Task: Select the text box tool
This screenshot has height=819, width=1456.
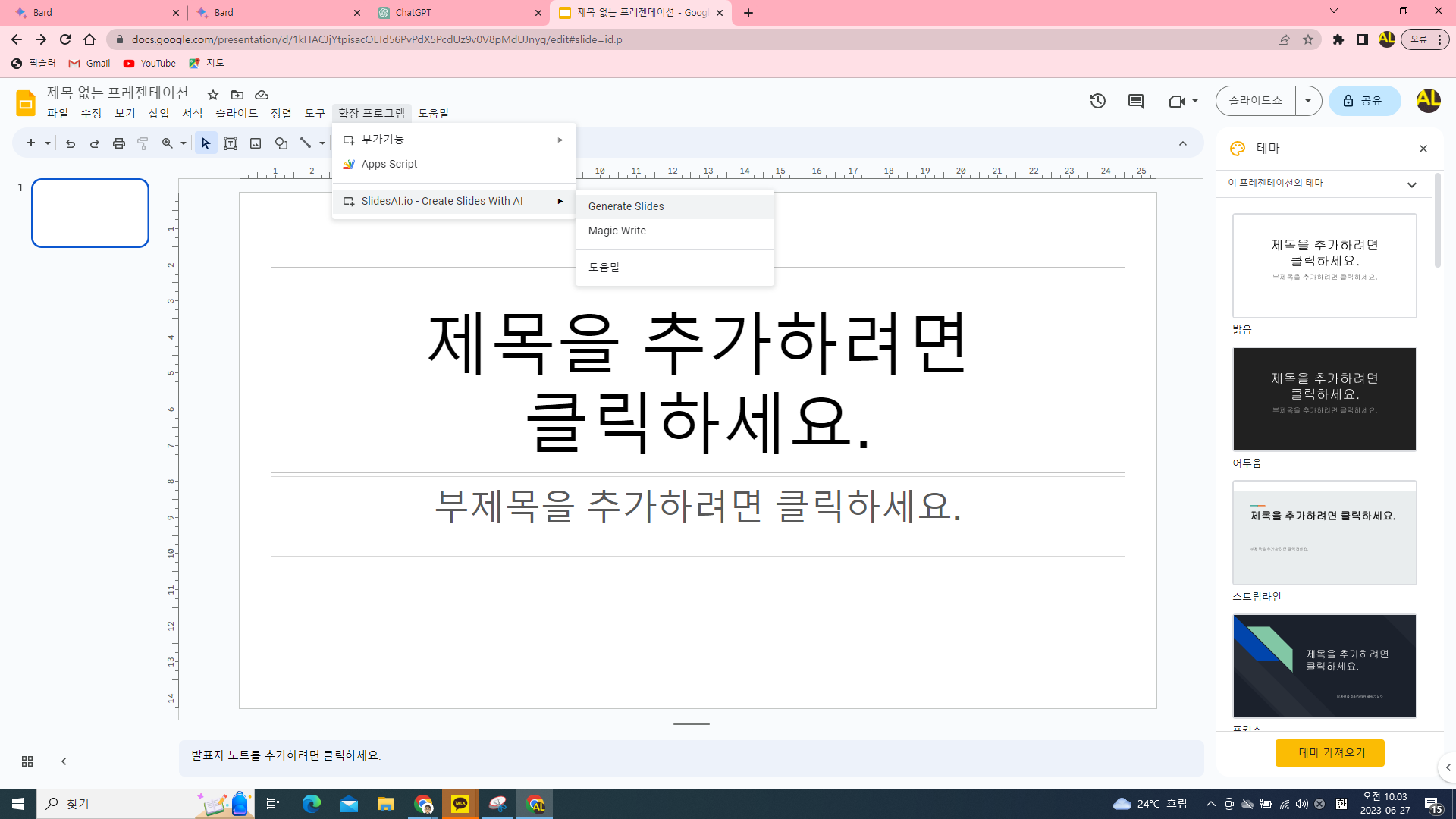Action: (231, 143)
